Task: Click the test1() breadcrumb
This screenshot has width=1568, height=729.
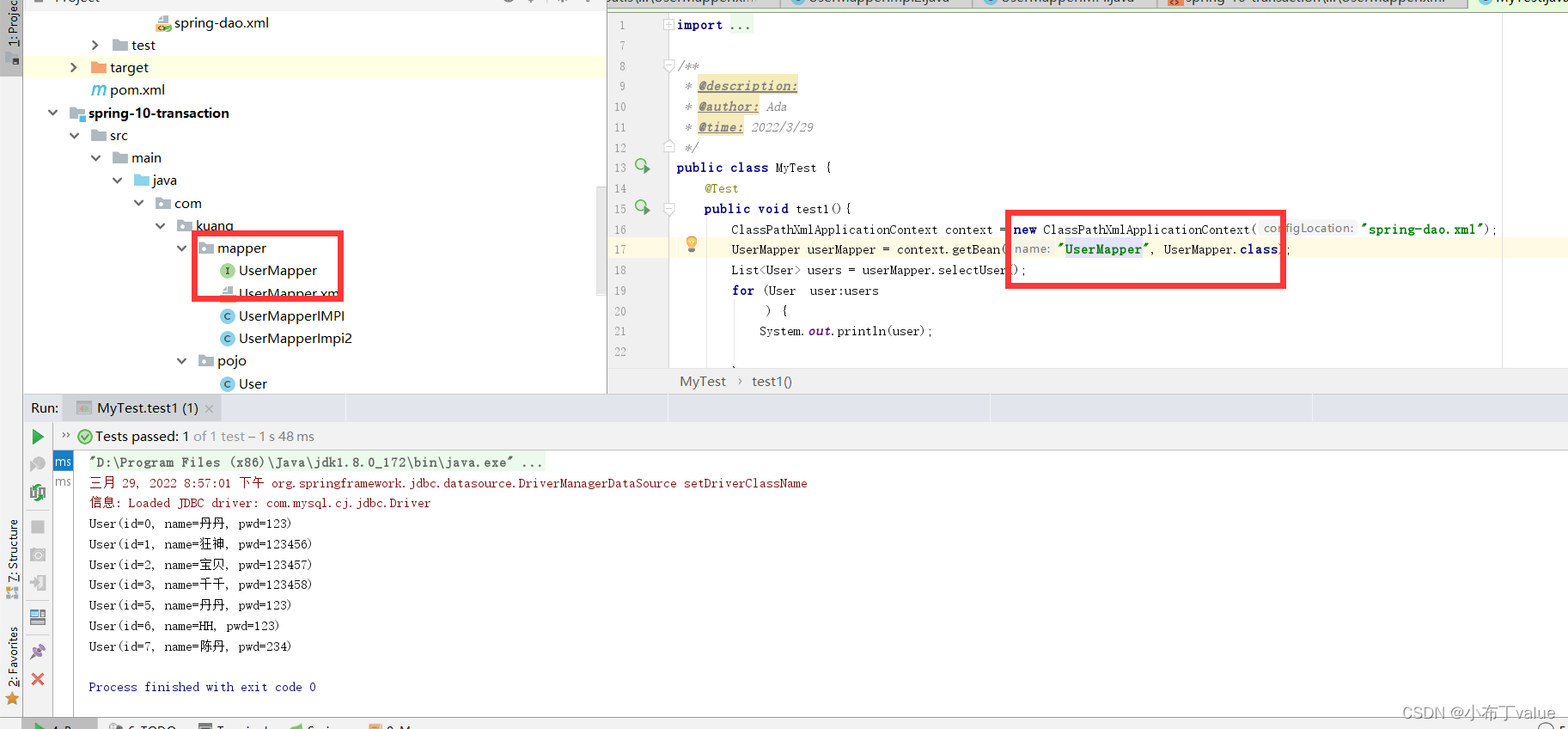Action: click(x=772, y=381)
